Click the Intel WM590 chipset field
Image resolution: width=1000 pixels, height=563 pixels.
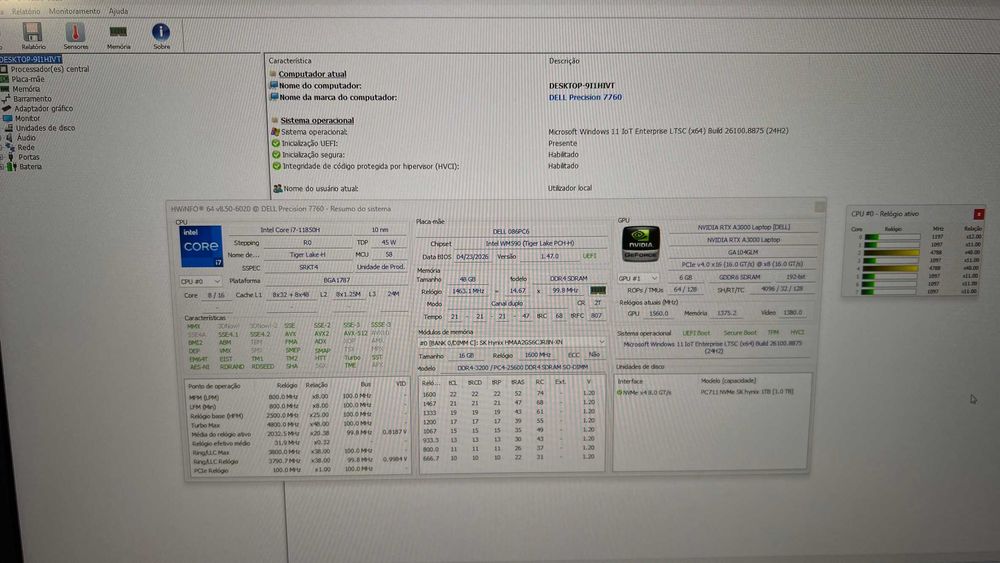click(x=529, y=244)
